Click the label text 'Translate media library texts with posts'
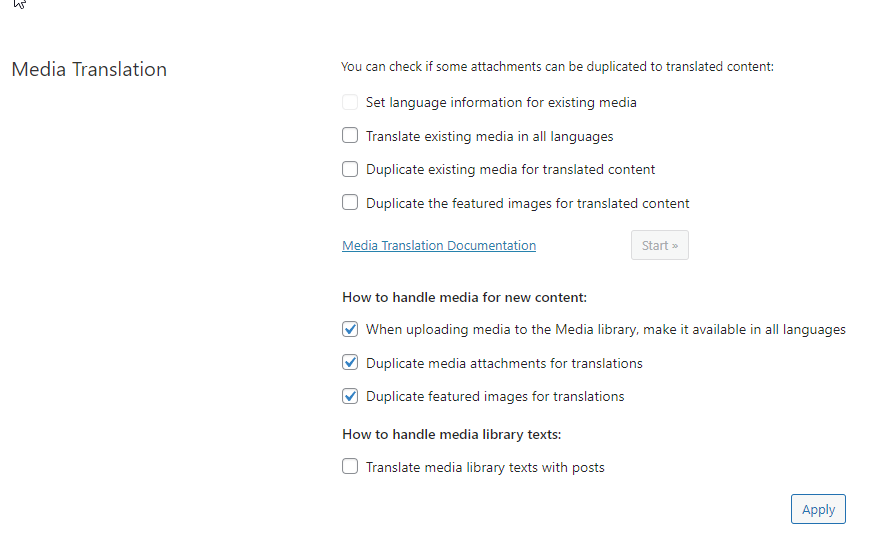884x548 pixels. [x=485, y=468]
